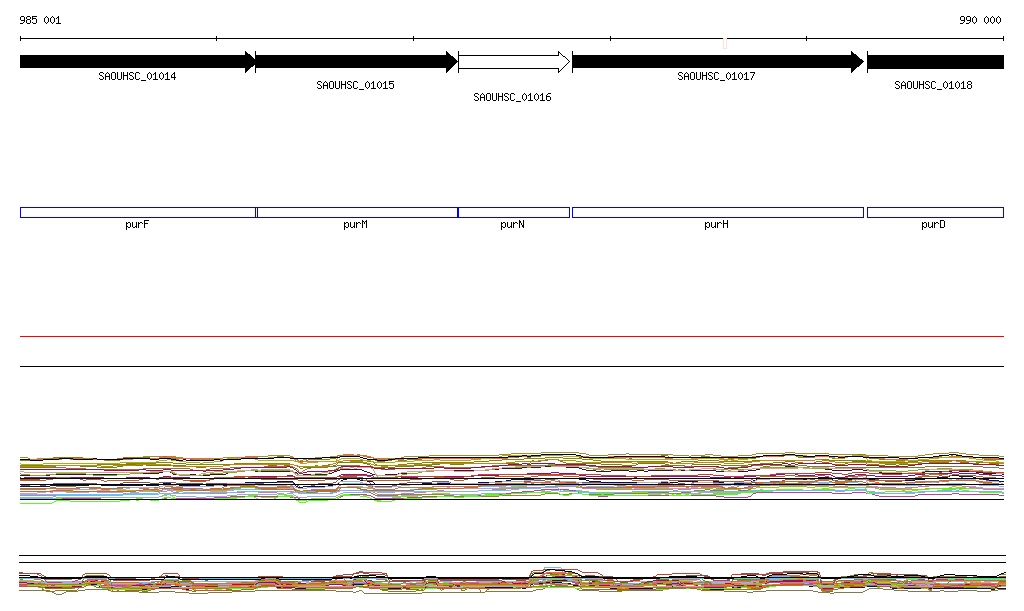Click the SAOUHSC_01018 gene bar
The height and width of the screenshot is (611, 1024).
[x=935, y=62]
